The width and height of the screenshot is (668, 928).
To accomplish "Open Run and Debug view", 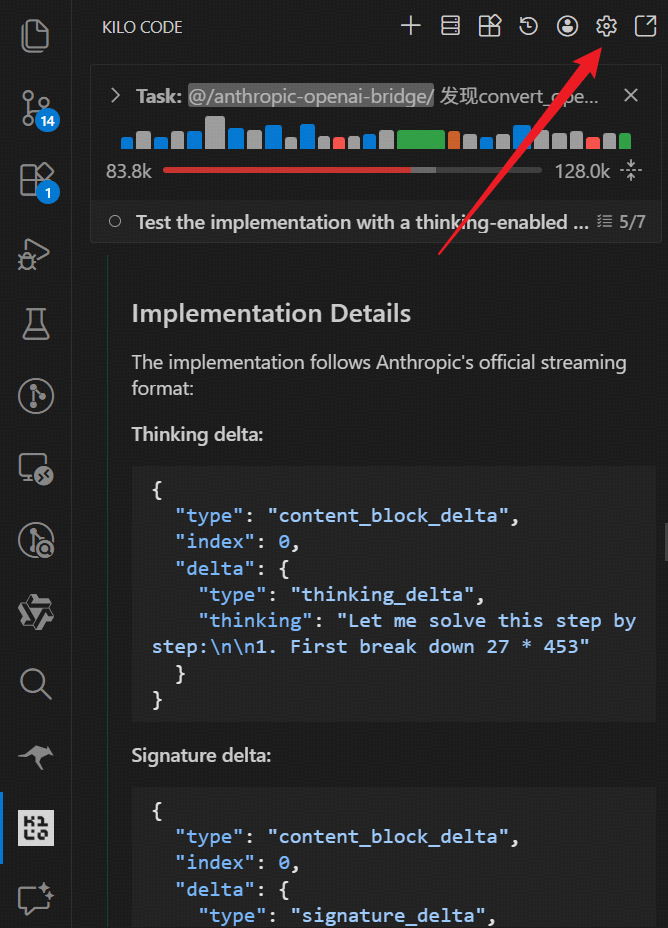I will 35,252.
